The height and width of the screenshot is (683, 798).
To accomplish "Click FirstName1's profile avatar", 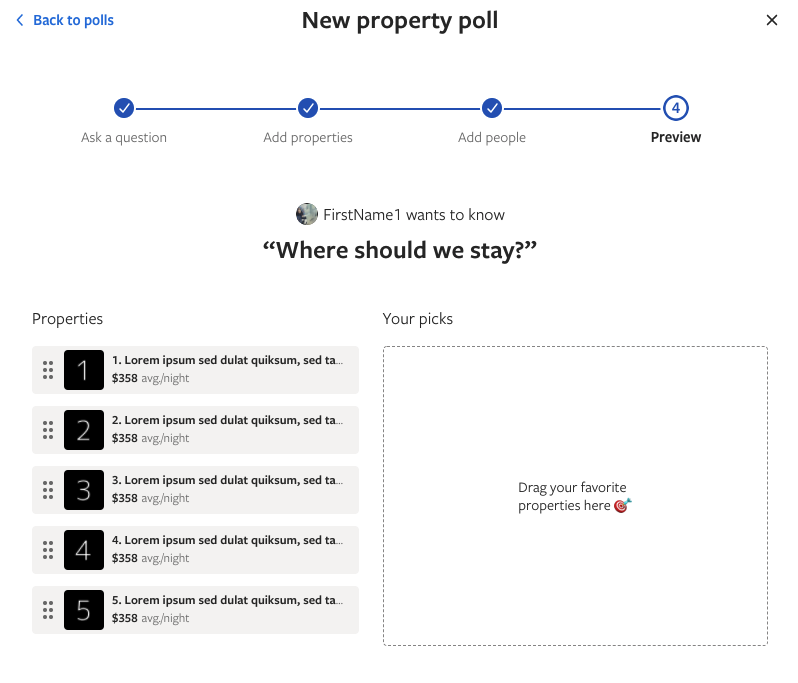I will point(307,214).
